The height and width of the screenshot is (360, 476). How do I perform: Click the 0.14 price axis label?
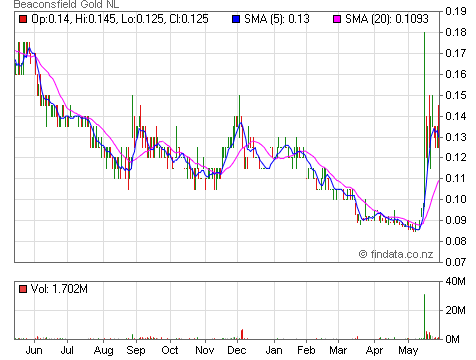click(456, 116)
